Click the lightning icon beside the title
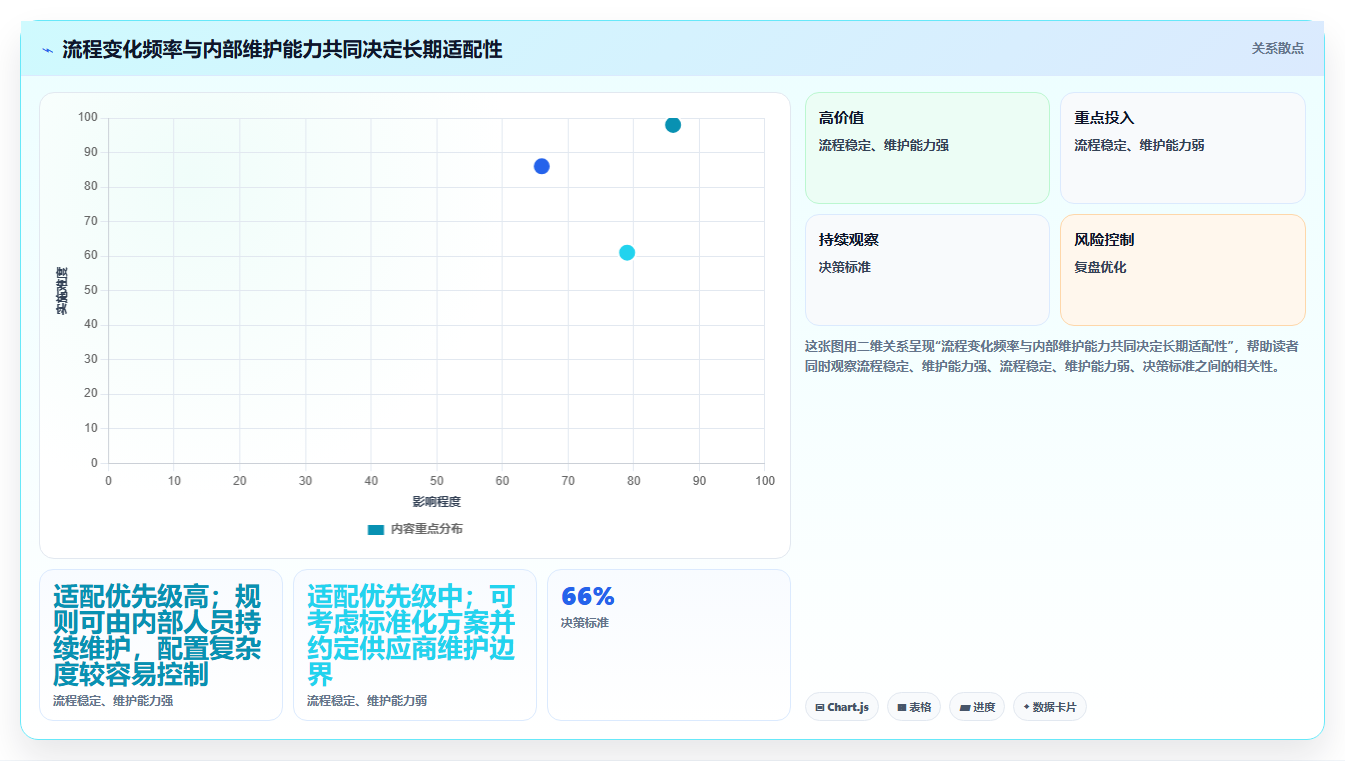 point(47,49)
